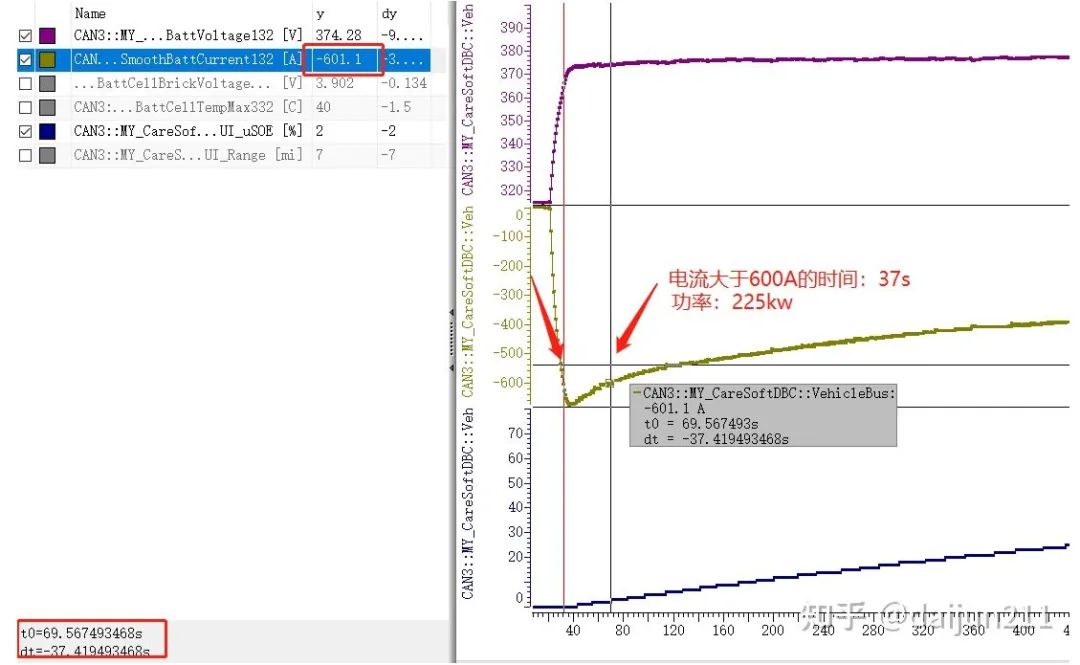Uncheck the UI_uSOE signal checkbox
Viewport: 1080px width, 665px height.
click(x=25, y=131)
